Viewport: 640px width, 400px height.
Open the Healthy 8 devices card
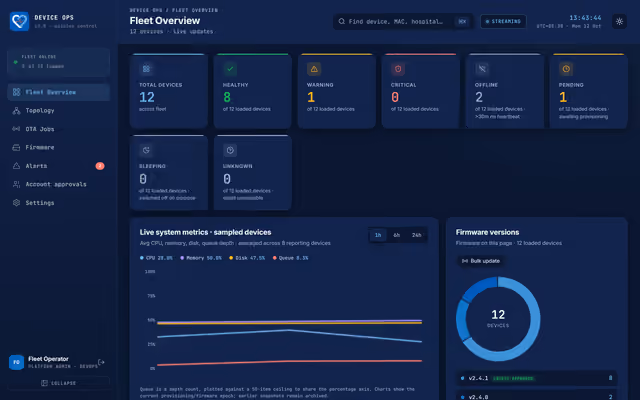tap(253, 91)
